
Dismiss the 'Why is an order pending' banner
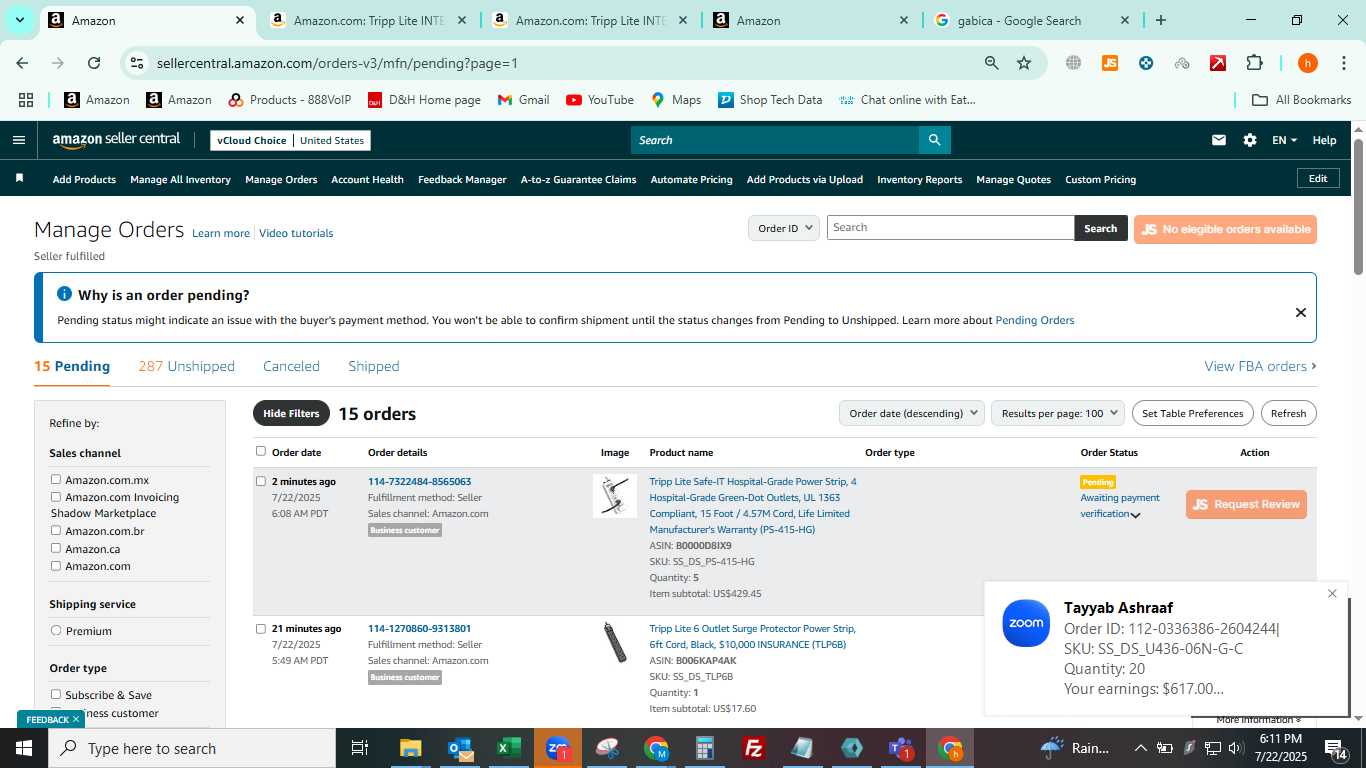tap(1300, 312)
